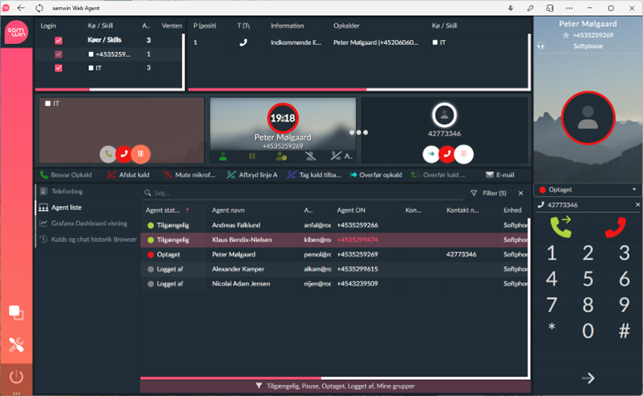Click the power icon in left sidebar
Viewport: 643px width, 396px height.
point(16,377)
